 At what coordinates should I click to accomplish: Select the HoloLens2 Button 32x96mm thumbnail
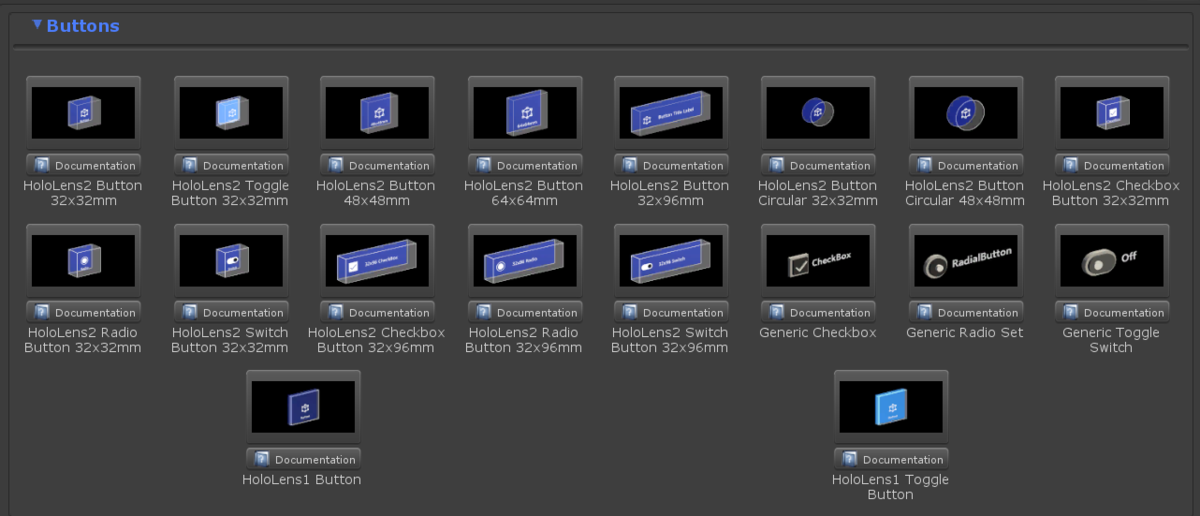[x=671, y=112]
